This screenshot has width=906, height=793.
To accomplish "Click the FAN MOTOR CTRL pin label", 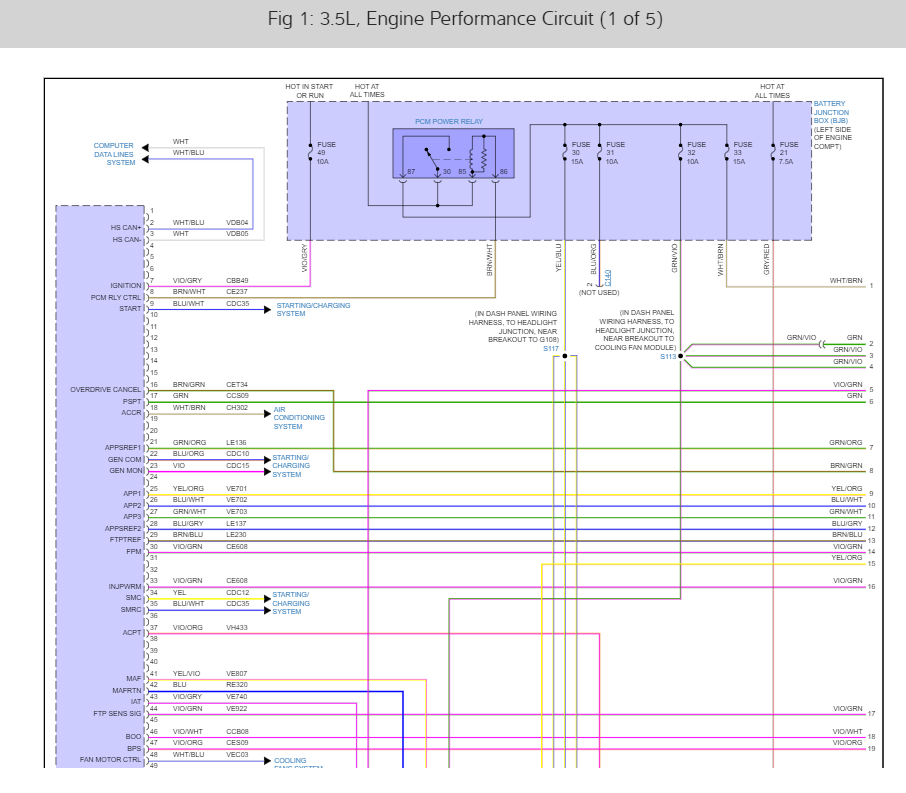I will [x=110, y=760].
